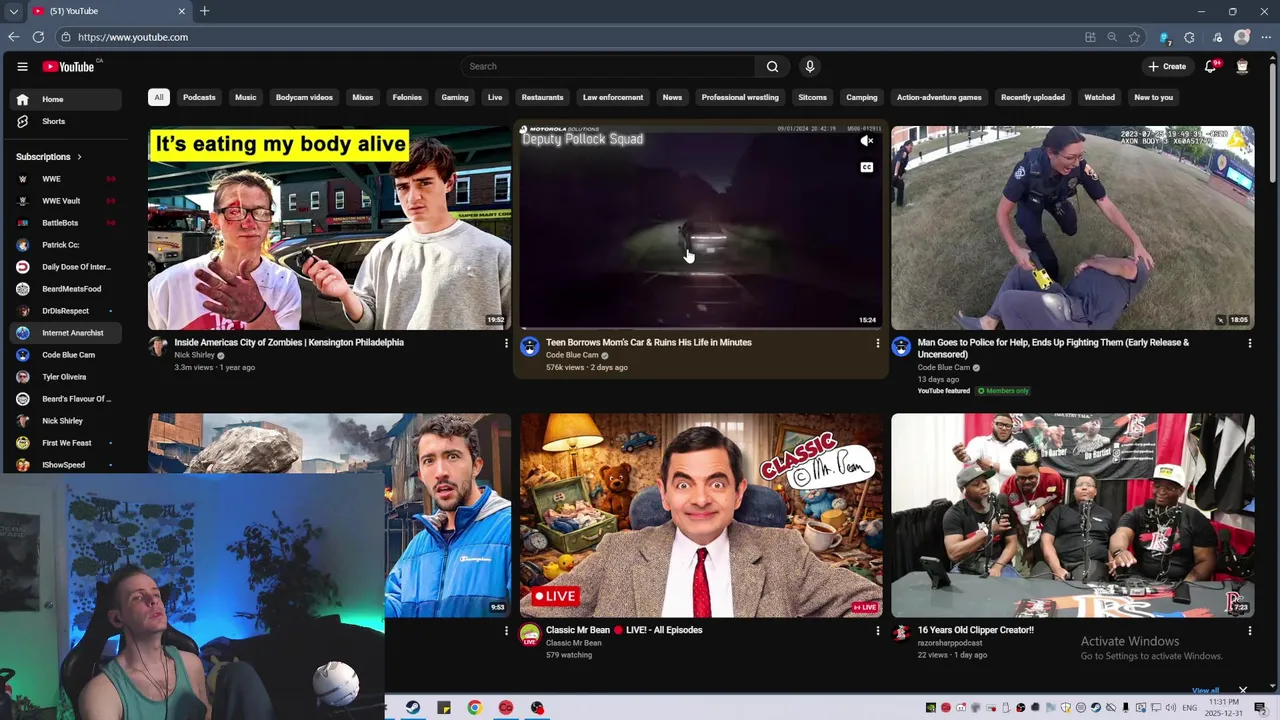The height and width of the screenshot is (720, 1280).
Task: Expand the Subscriptions section chevron
Action: click(x=79, y=157)
